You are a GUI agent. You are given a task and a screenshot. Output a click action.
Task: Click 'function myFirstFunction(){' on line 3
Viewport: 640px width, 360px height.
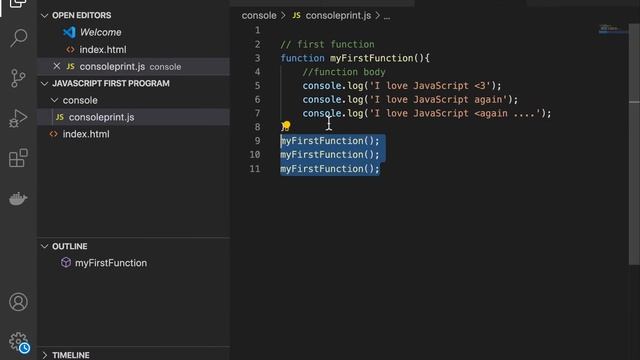click(355, 58)
